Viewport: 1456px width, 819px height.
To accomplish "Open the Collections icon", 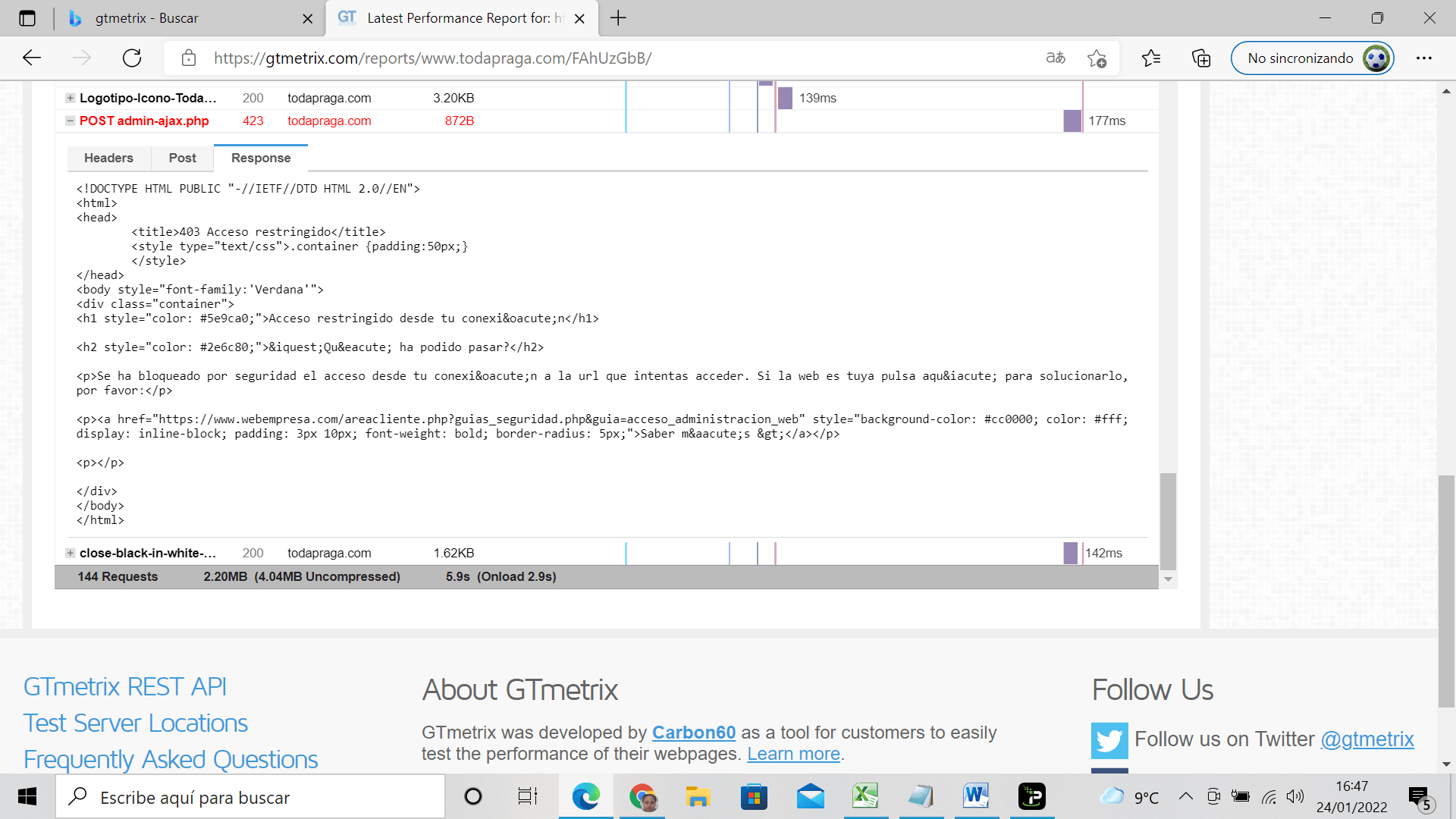I will 1201,58.
